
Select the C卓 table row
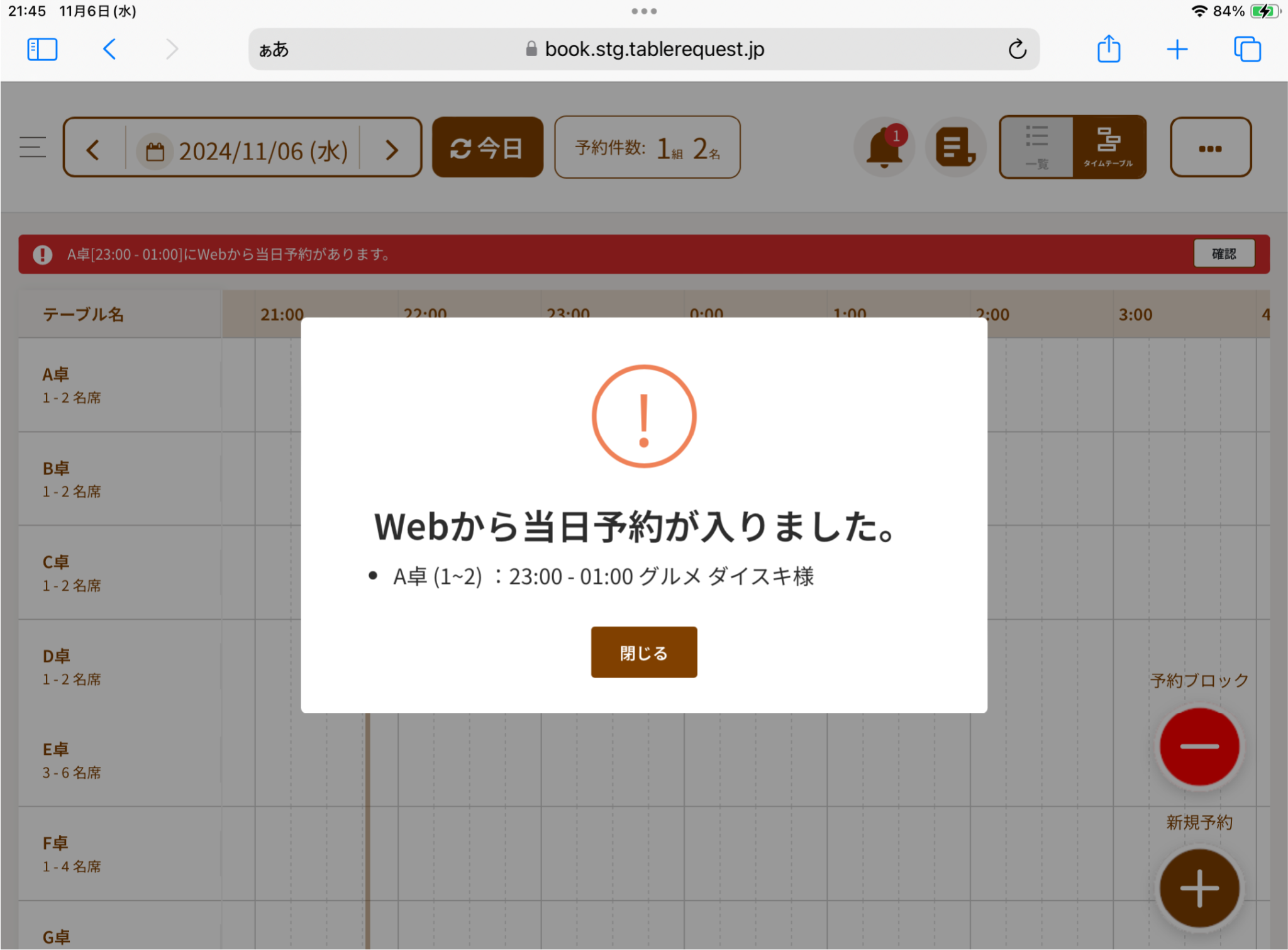pyautogui.click(x=120, y=573)
